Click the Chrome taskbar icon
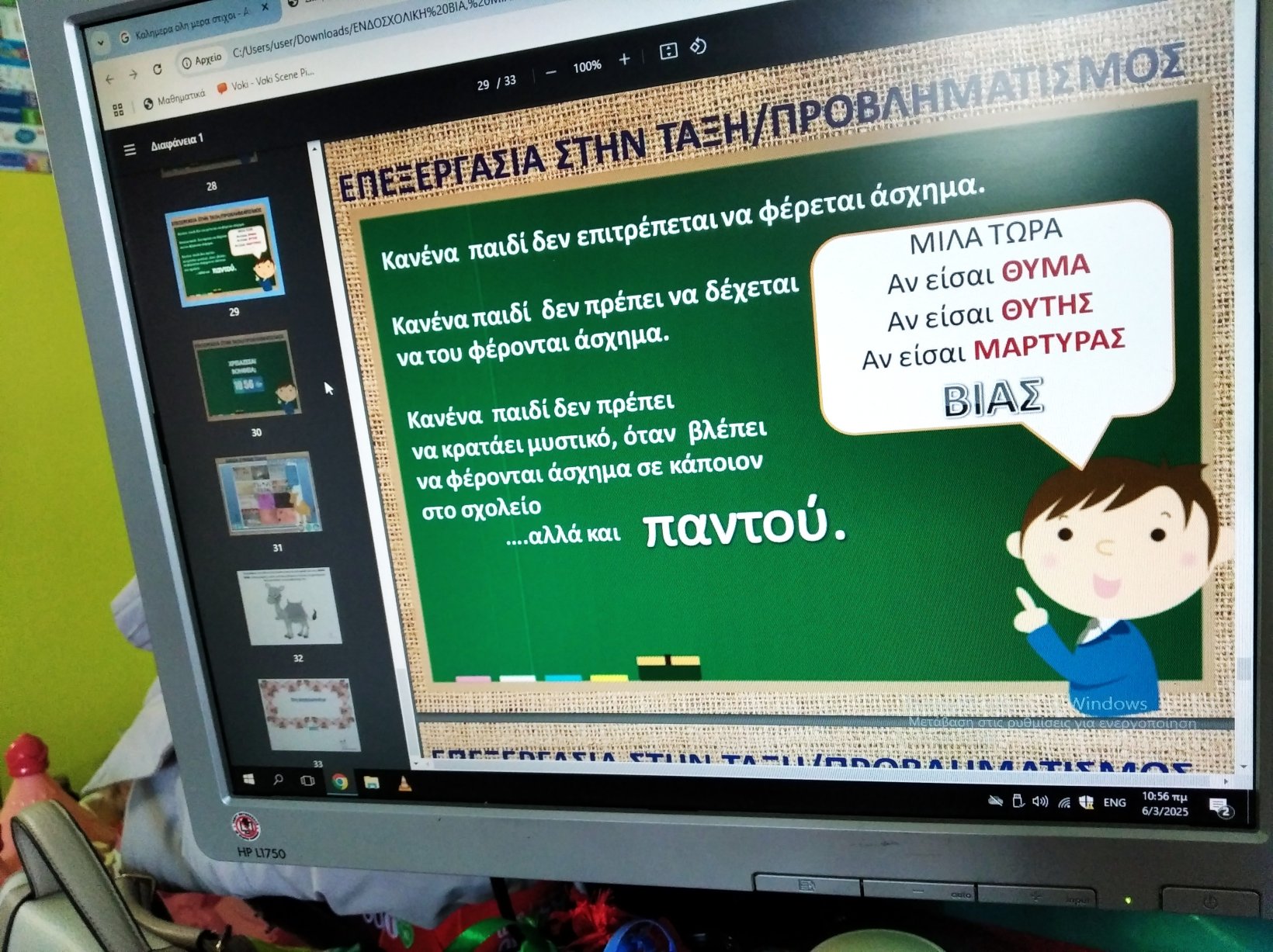1273x952 pixels. [339, 781]
